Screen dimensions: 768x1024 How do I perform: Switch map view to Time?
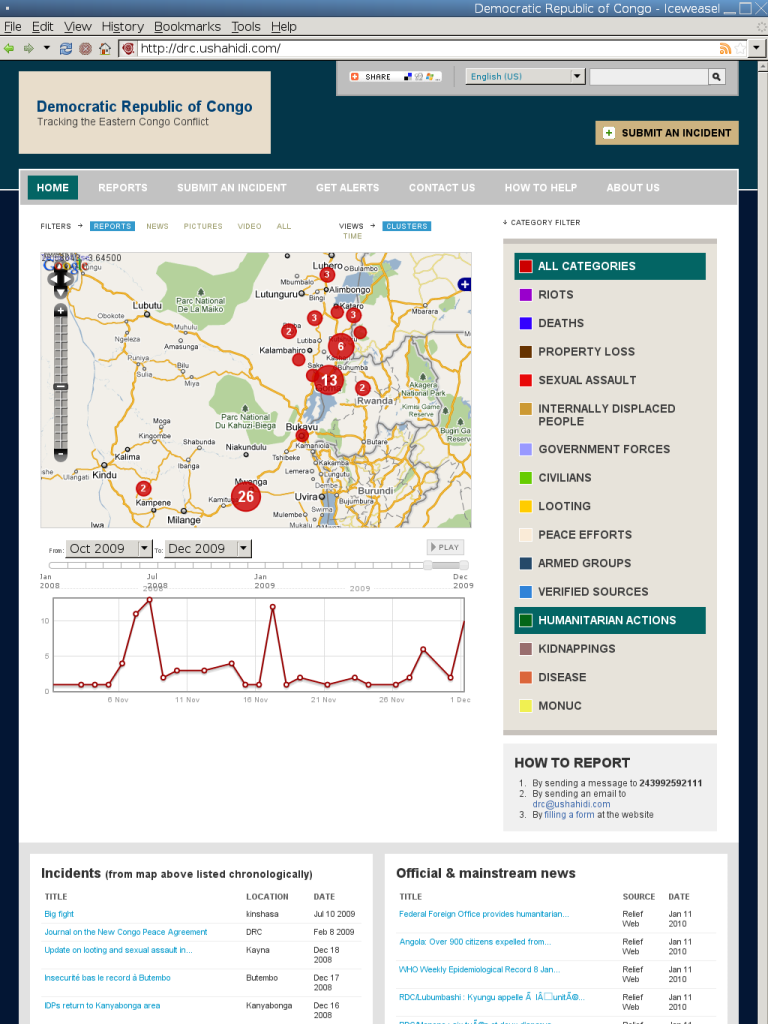coord(353,237)
